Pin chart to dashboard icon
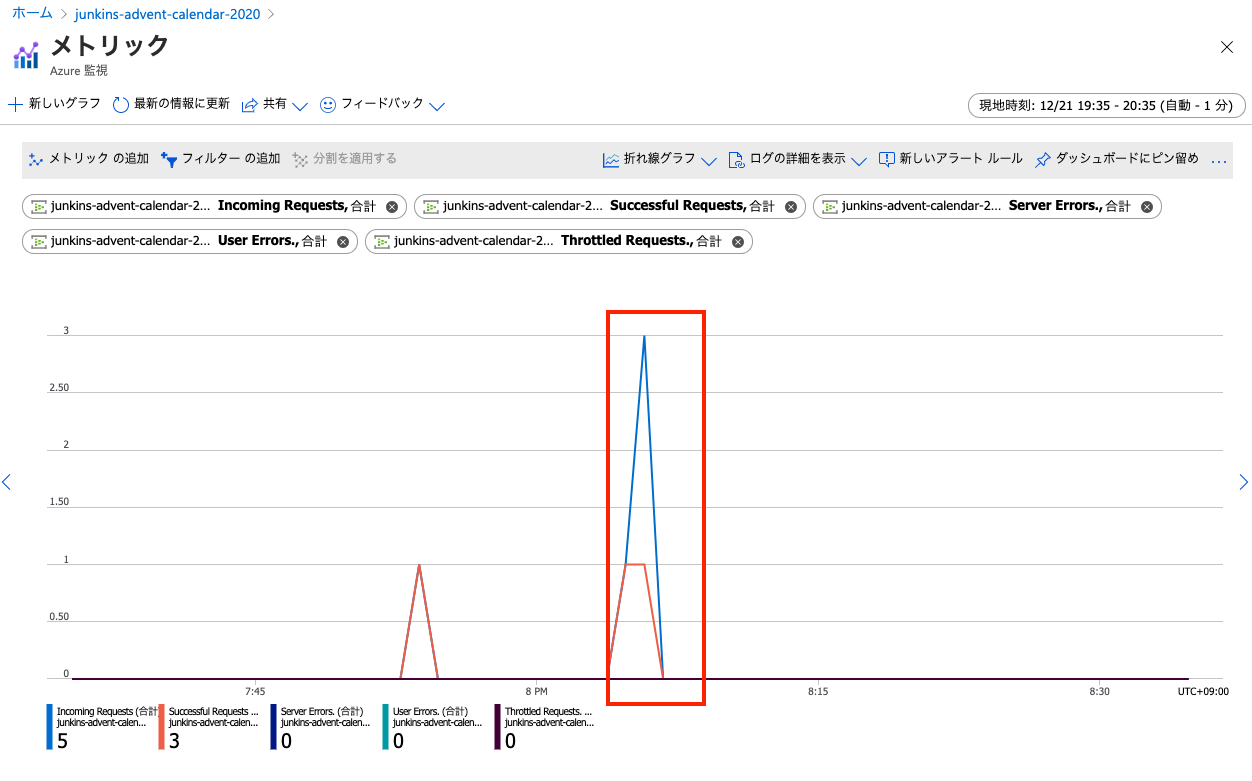The image size is (1252, 781). [x=1043, y=159]
